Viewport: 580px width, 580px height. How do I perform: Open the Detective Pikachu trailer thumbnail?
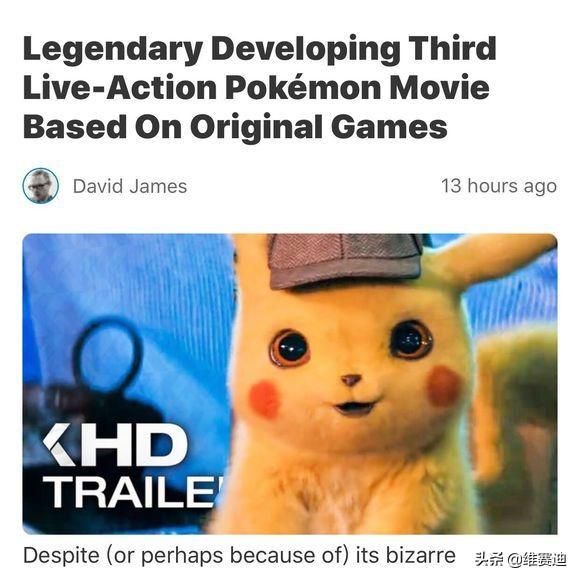(290, 384)
